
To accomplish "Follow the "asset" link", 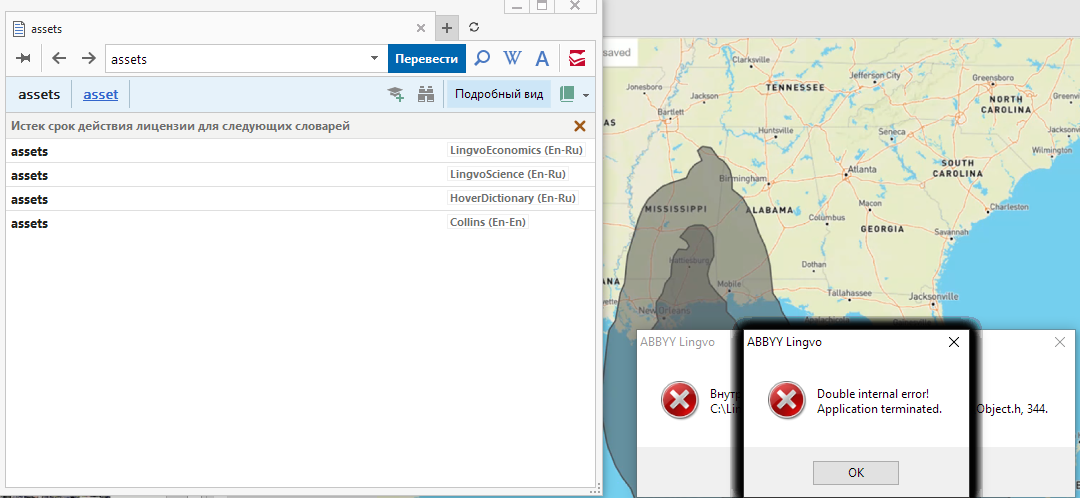I will pyautogui.click(x=101, y=94).
